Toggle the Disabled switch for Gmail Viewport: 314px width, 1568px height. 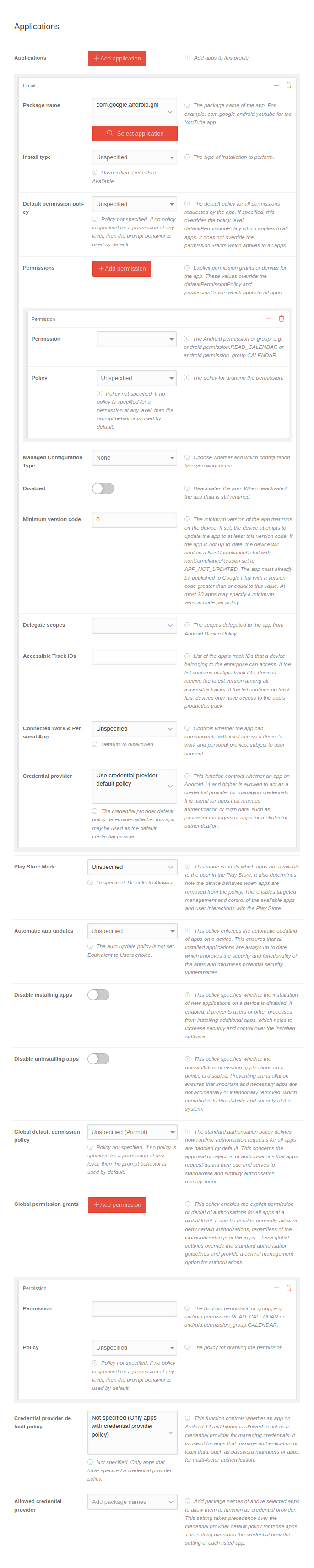(x=103, y=489)
